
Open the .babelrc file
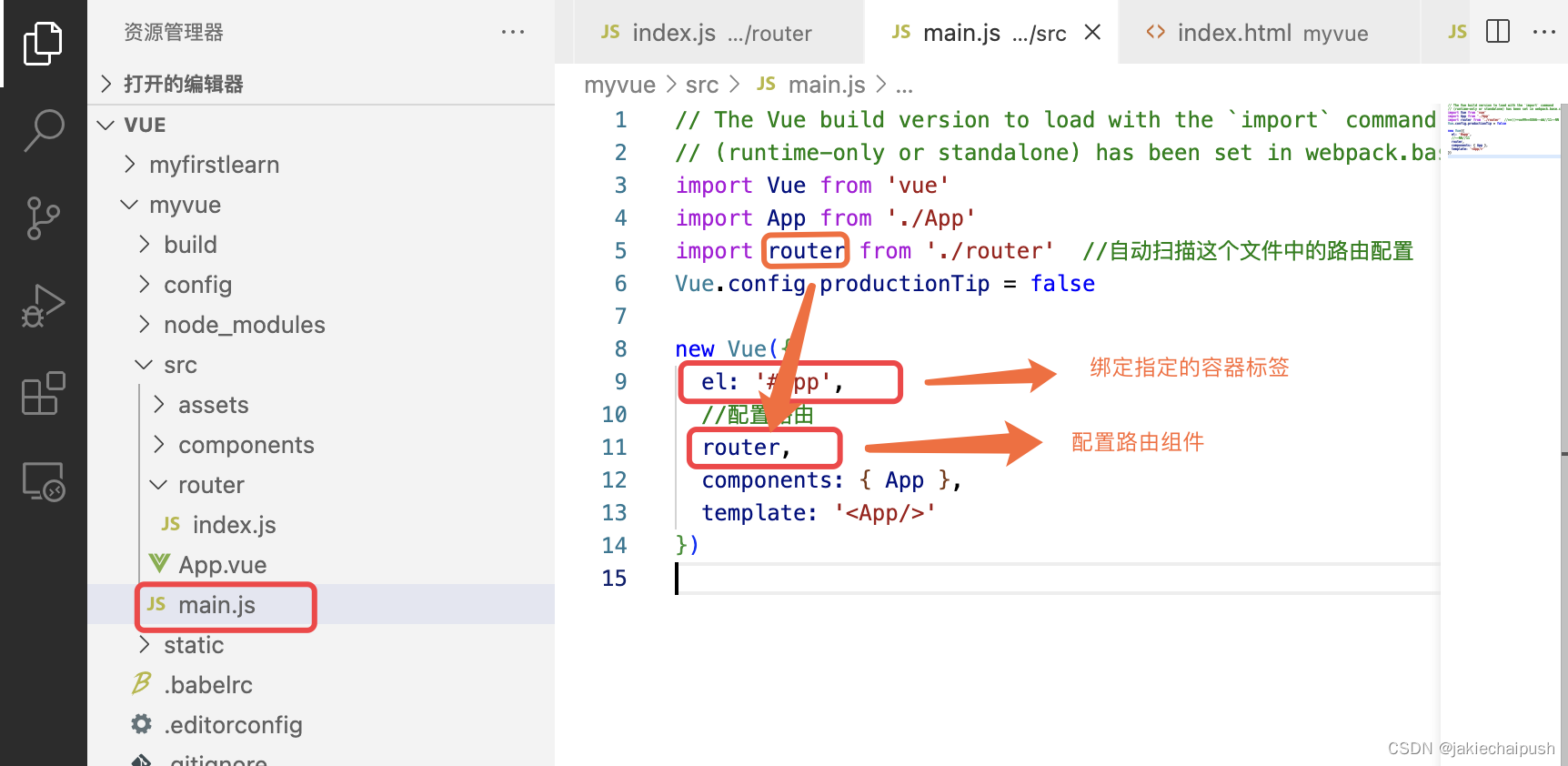[321, 685]
